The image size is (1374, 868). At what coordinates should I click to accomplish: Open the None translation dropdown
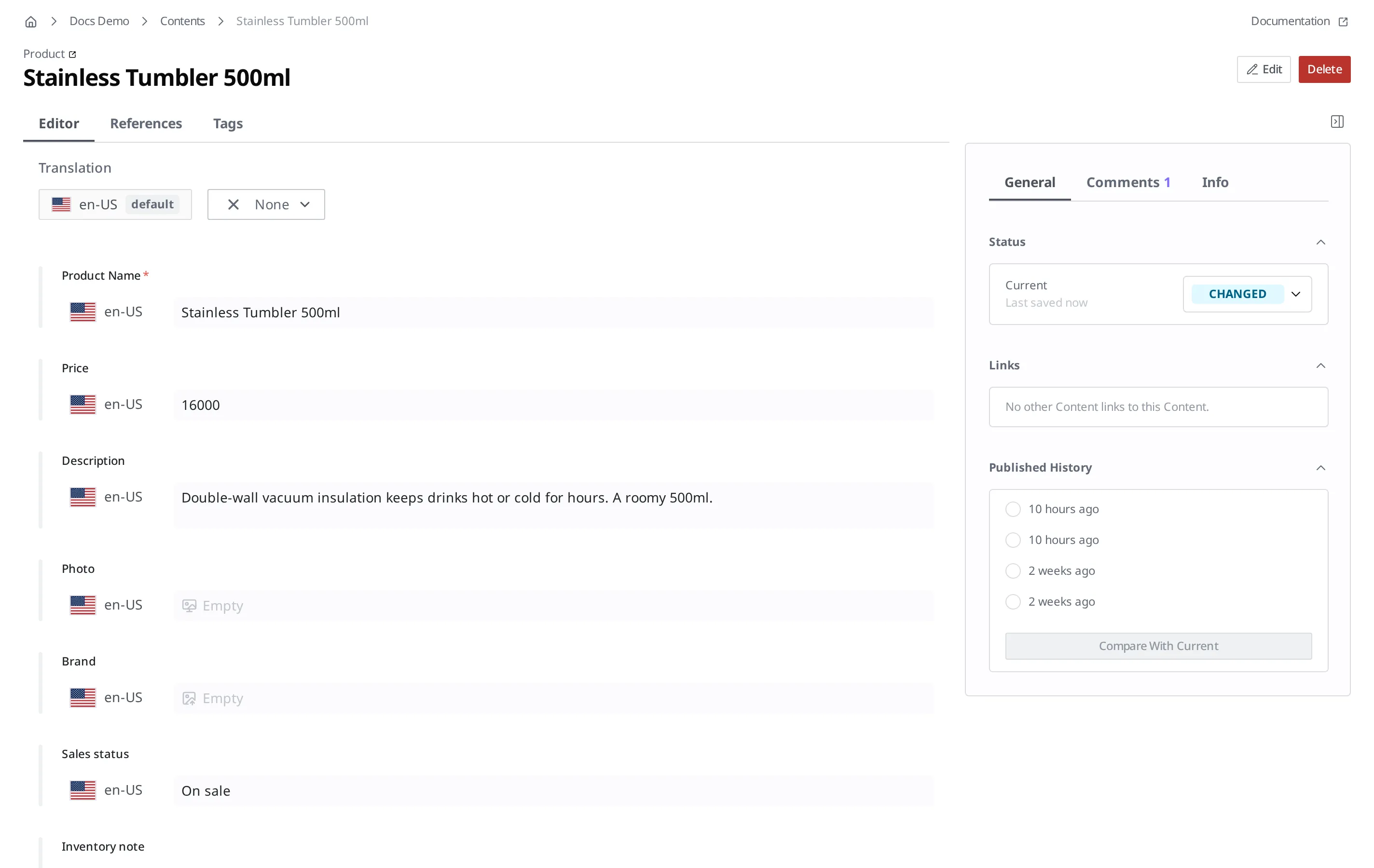coord(266,204)
